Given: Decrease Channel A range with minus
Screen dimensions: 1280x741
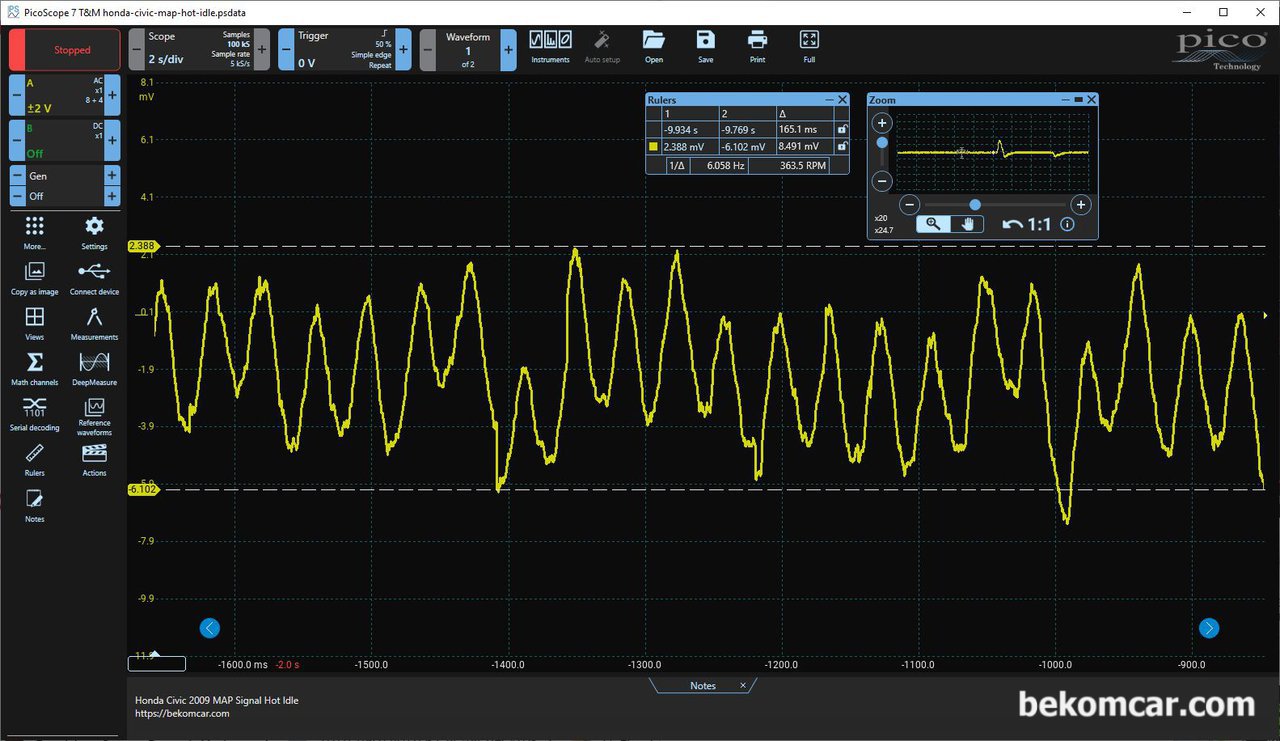Looking at the screenshot, I should 16,95.
